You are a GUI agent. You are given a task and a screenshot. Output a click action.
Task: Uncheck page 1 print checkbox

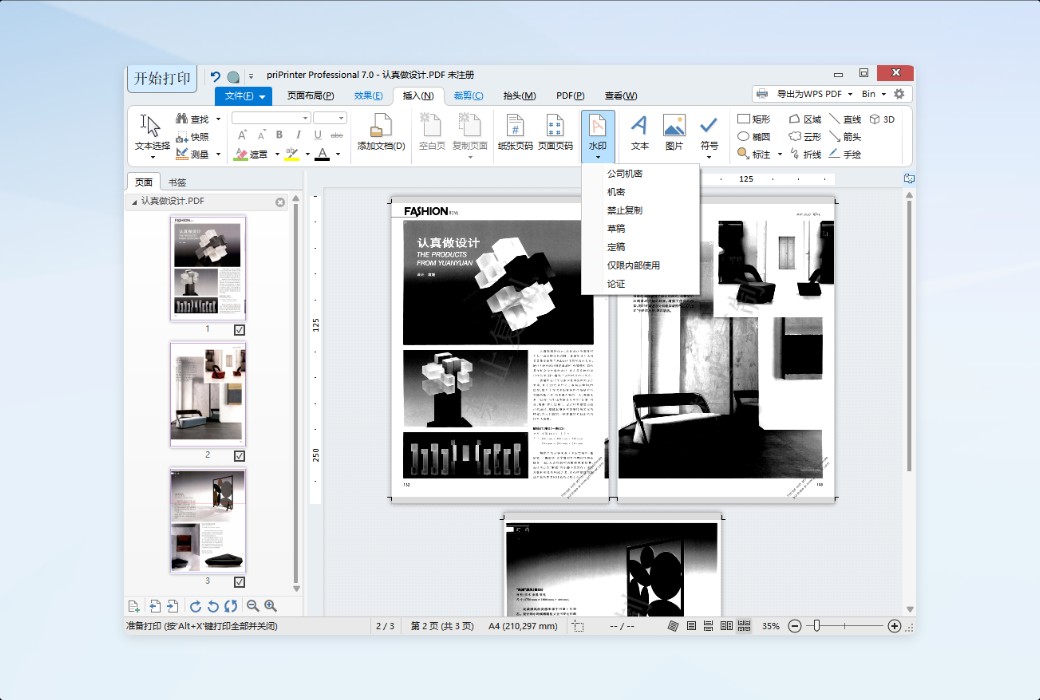pos(239,330)
